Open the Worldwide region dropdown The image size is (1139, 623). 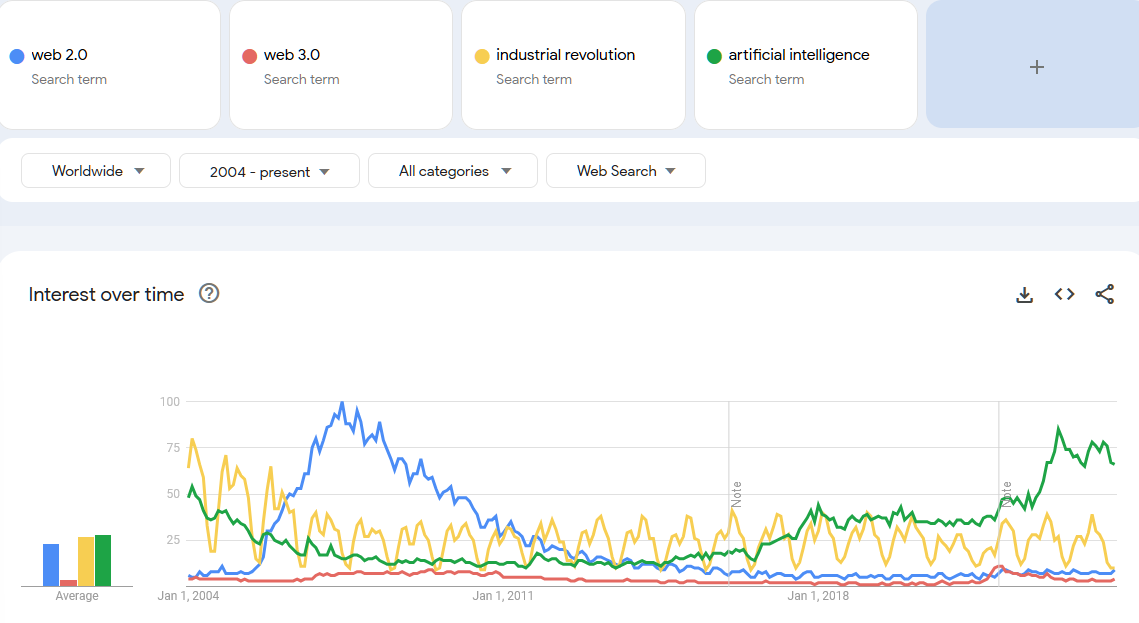pyautogui.click(x=96, y=171)
